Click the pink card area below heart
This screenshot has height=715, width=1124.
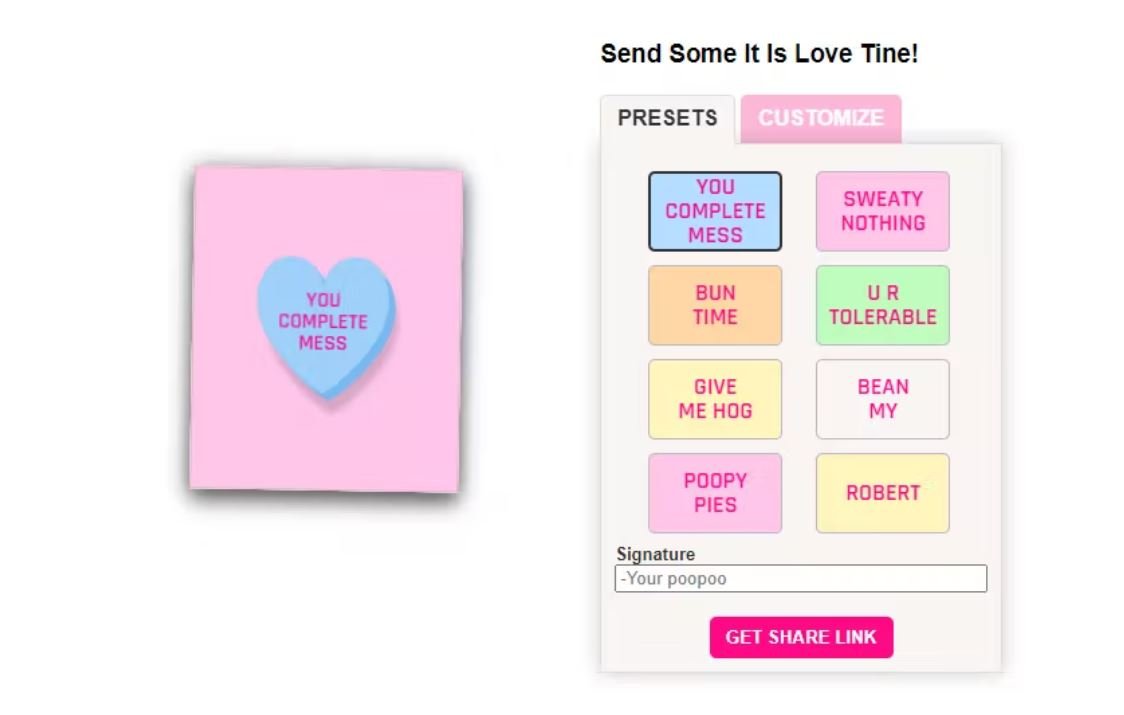(324, 445)
